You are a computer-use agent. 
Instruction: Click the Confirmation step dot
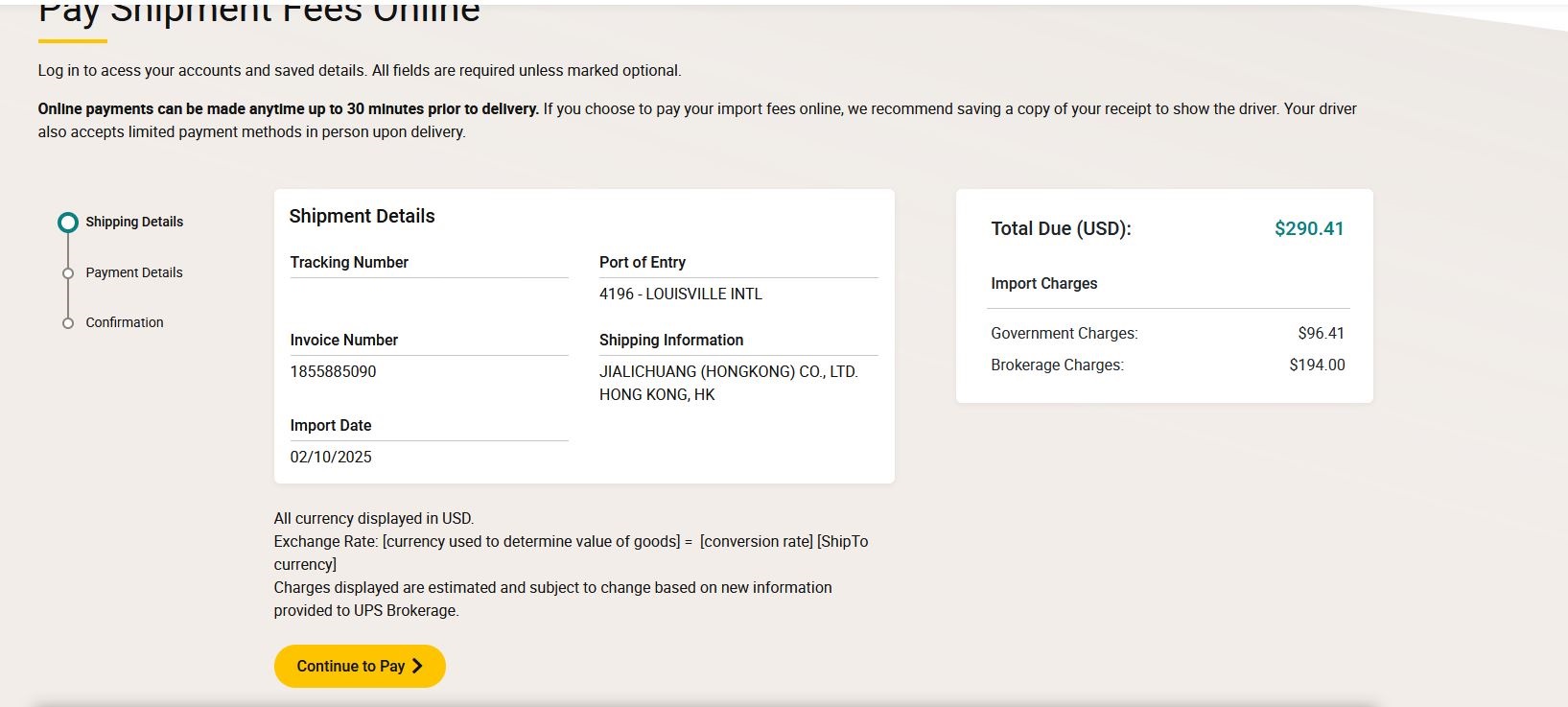[68, 323]
